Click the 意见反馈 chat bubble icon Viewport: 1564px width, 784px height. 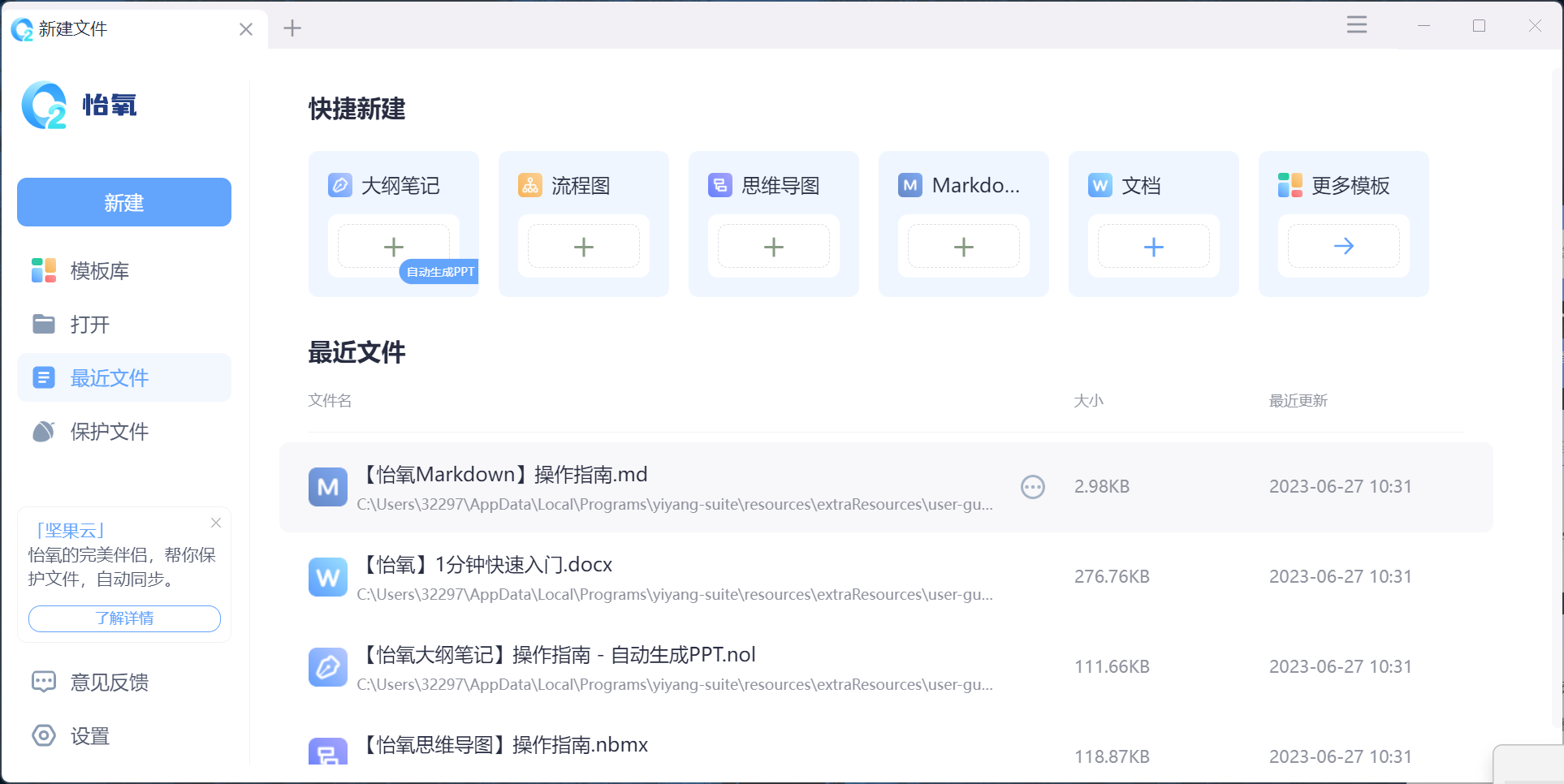44,682
